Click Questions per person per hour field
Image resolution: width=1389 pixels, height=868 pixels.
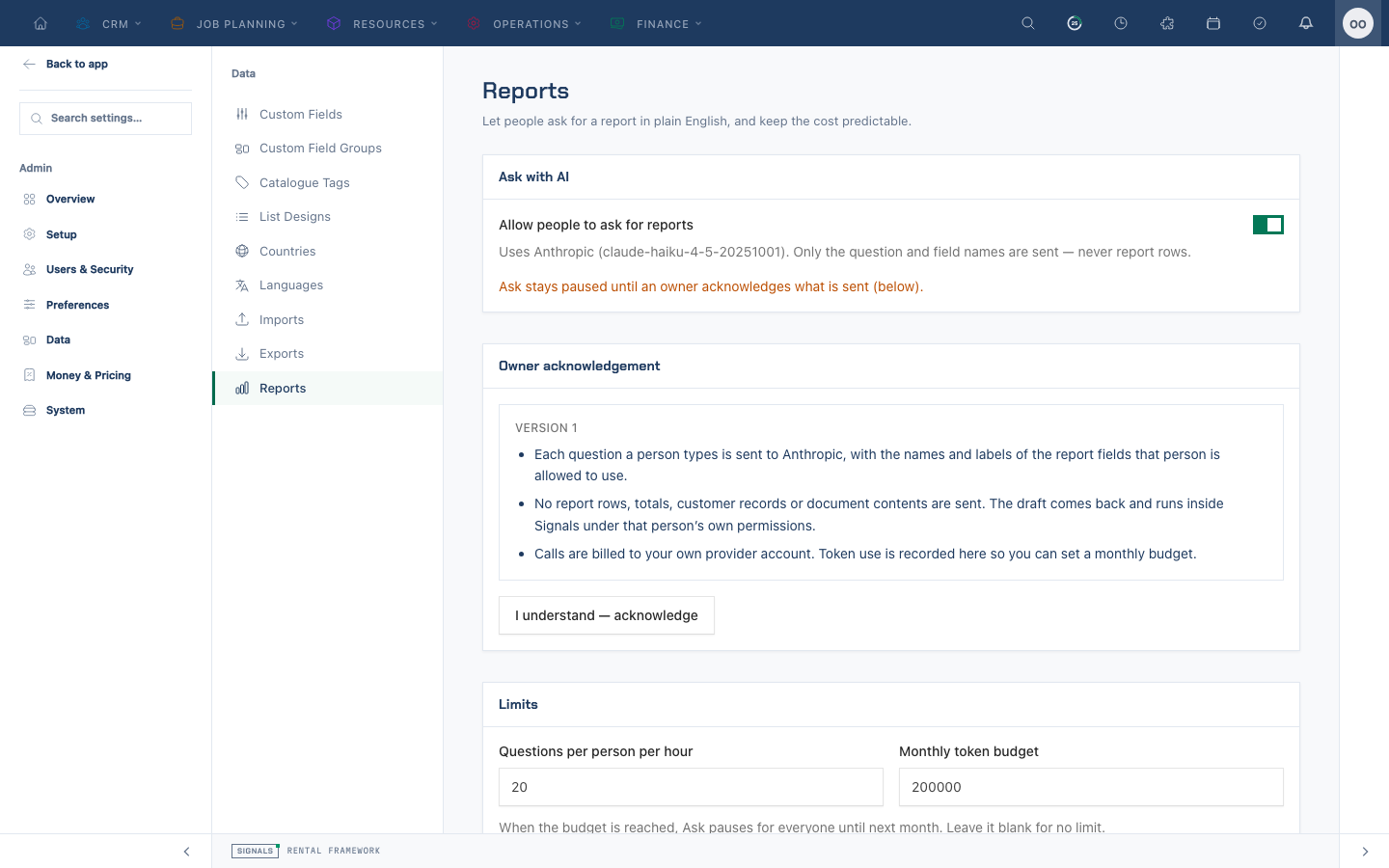pos(691,787)
